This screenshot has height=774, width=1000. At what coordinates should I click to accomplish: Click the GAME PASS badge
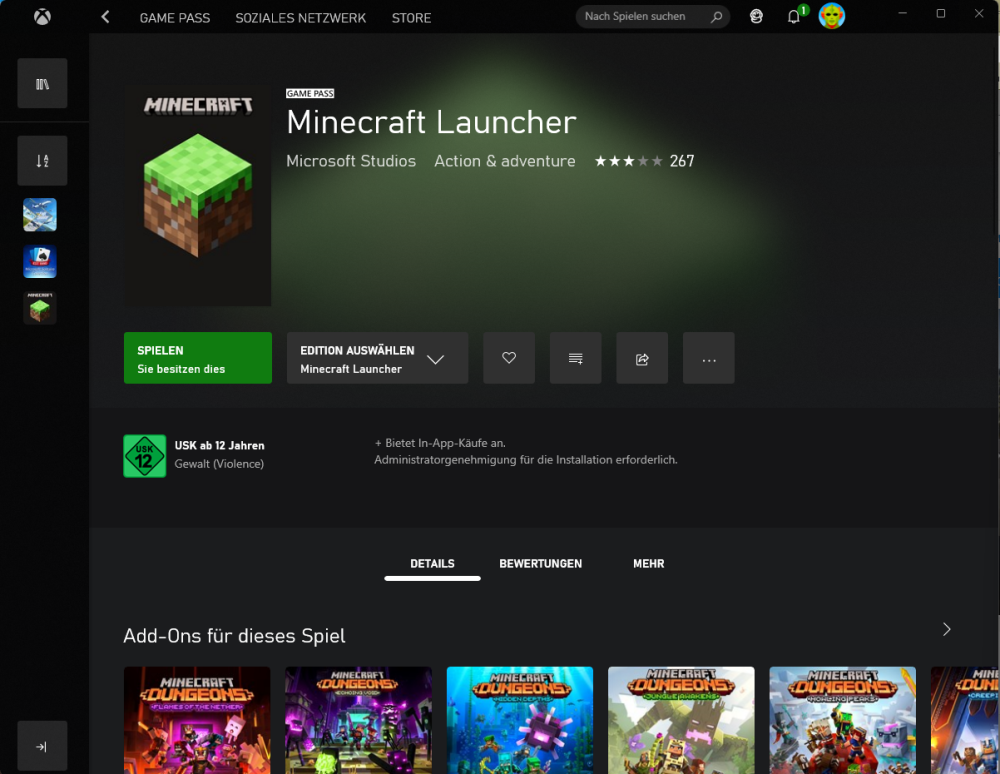(x=310, y=94)
